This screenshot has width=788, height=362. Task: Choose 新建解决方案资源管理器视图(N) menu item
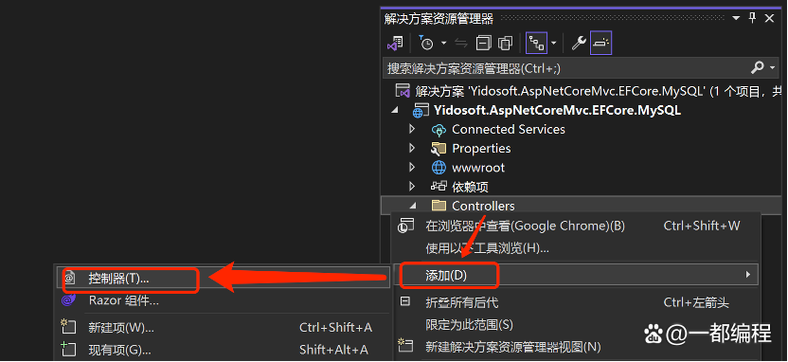point(576,346)
